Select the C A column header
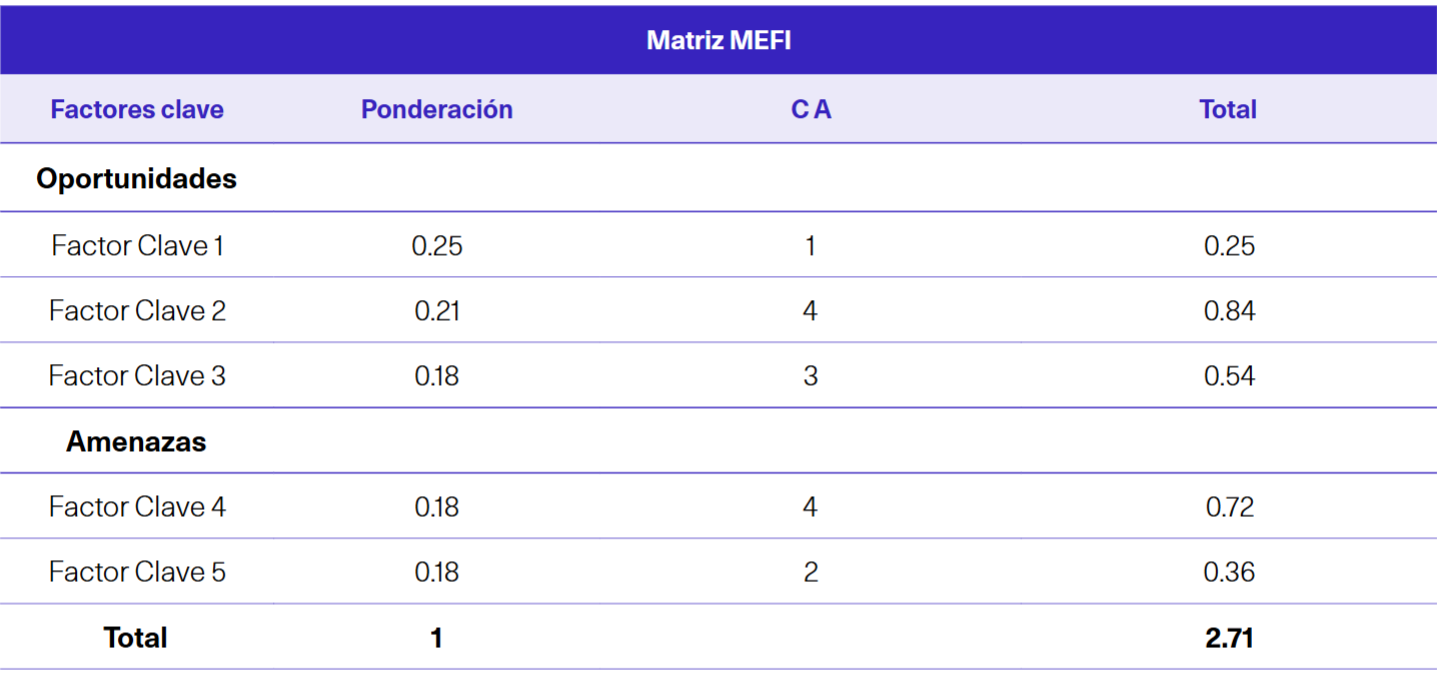 click(811, 109)
